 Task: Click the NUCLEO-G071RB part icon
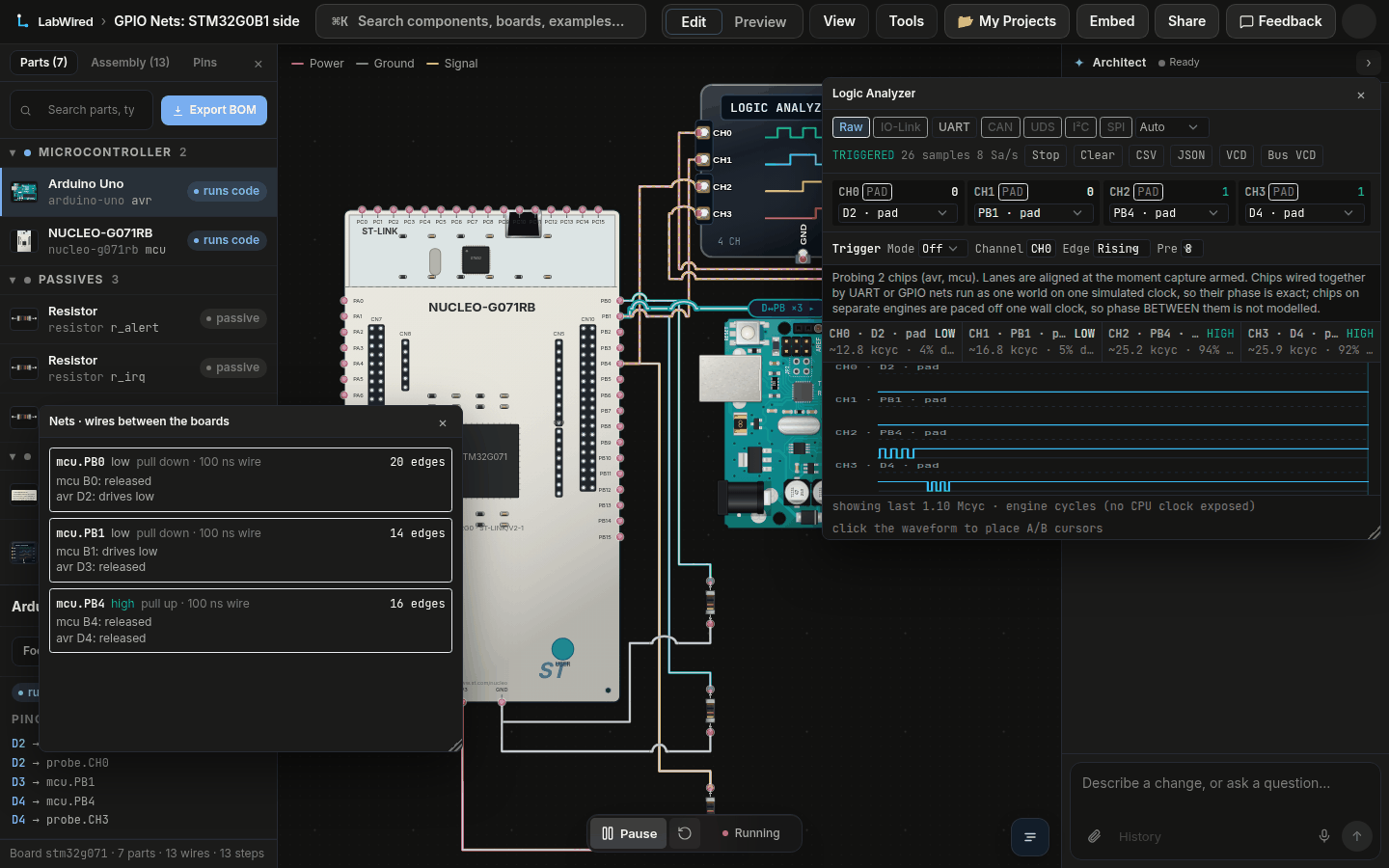pyautogui.click(x=23, y=240)
